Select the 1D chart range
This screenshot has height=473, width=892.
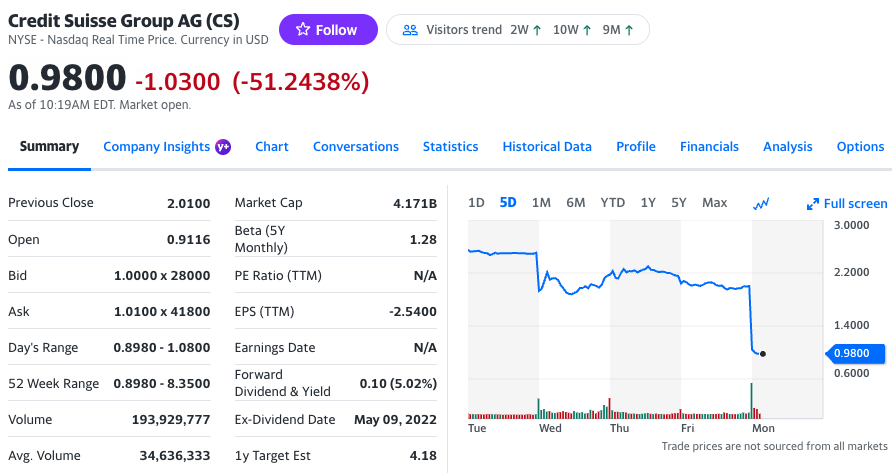[476, 203]
